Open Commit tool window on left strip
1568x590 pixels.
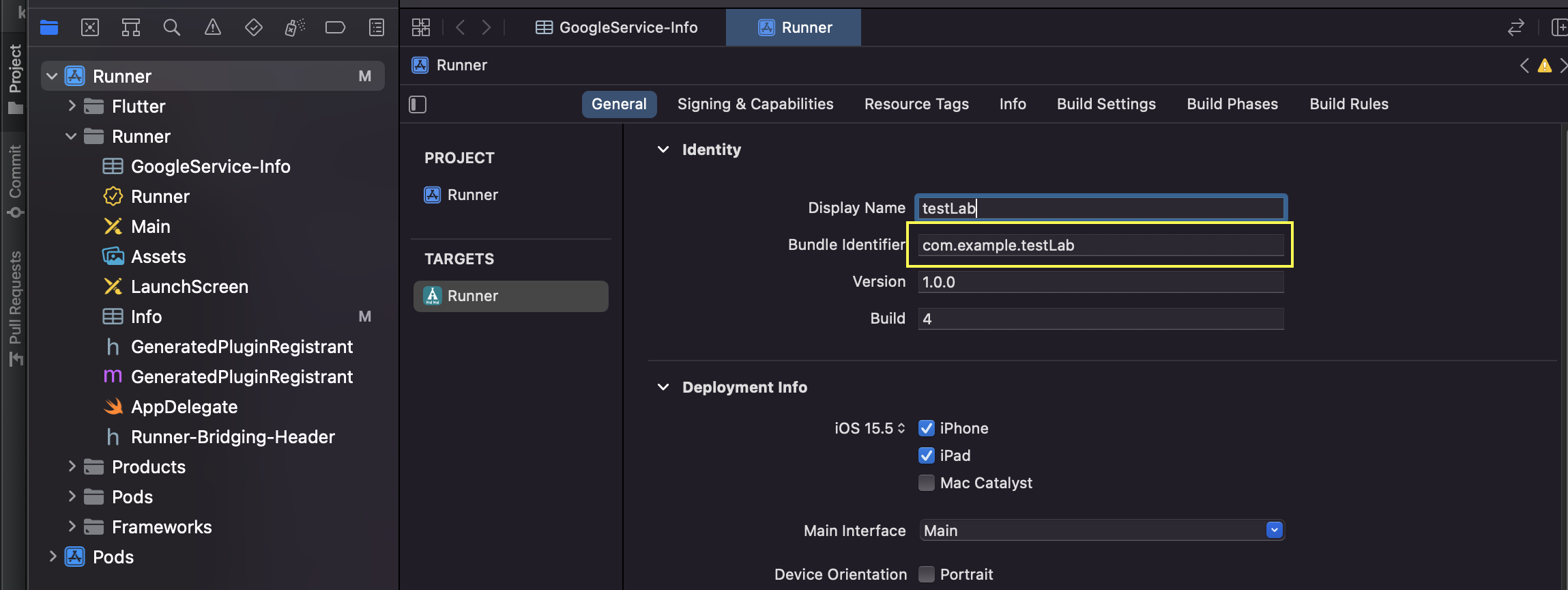click(15, 181)
